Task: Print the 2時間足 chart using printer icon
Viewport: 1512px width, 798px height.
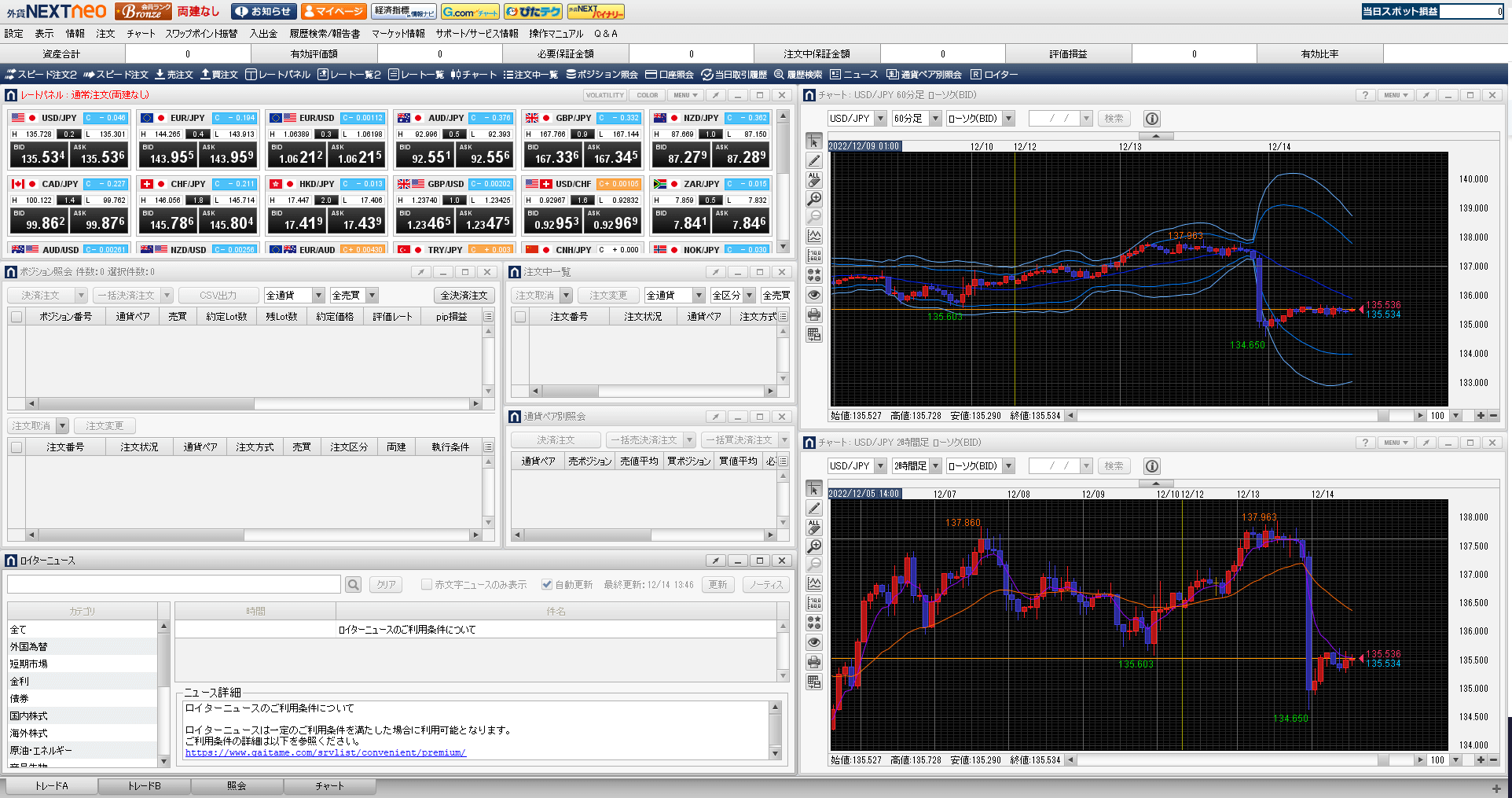Action: click(814, 662)
